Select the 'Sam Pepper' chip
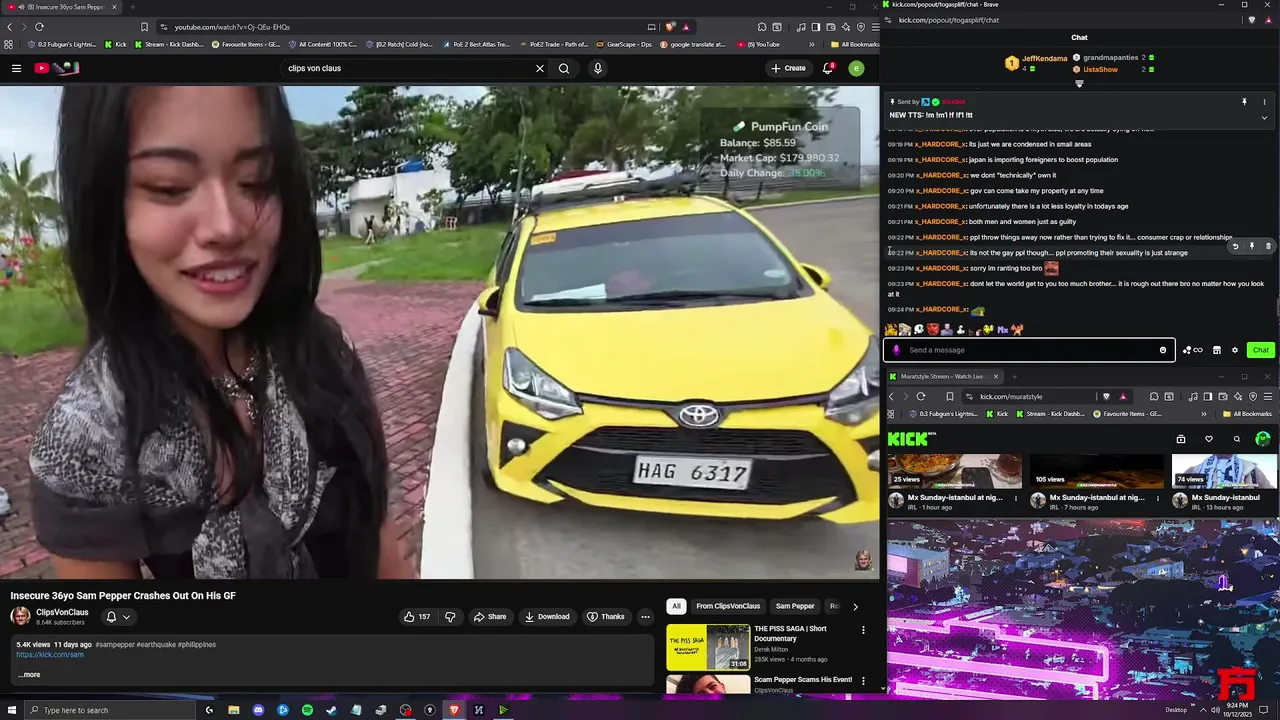This screenshot has width=1280, height=720. tap(795, 606)
